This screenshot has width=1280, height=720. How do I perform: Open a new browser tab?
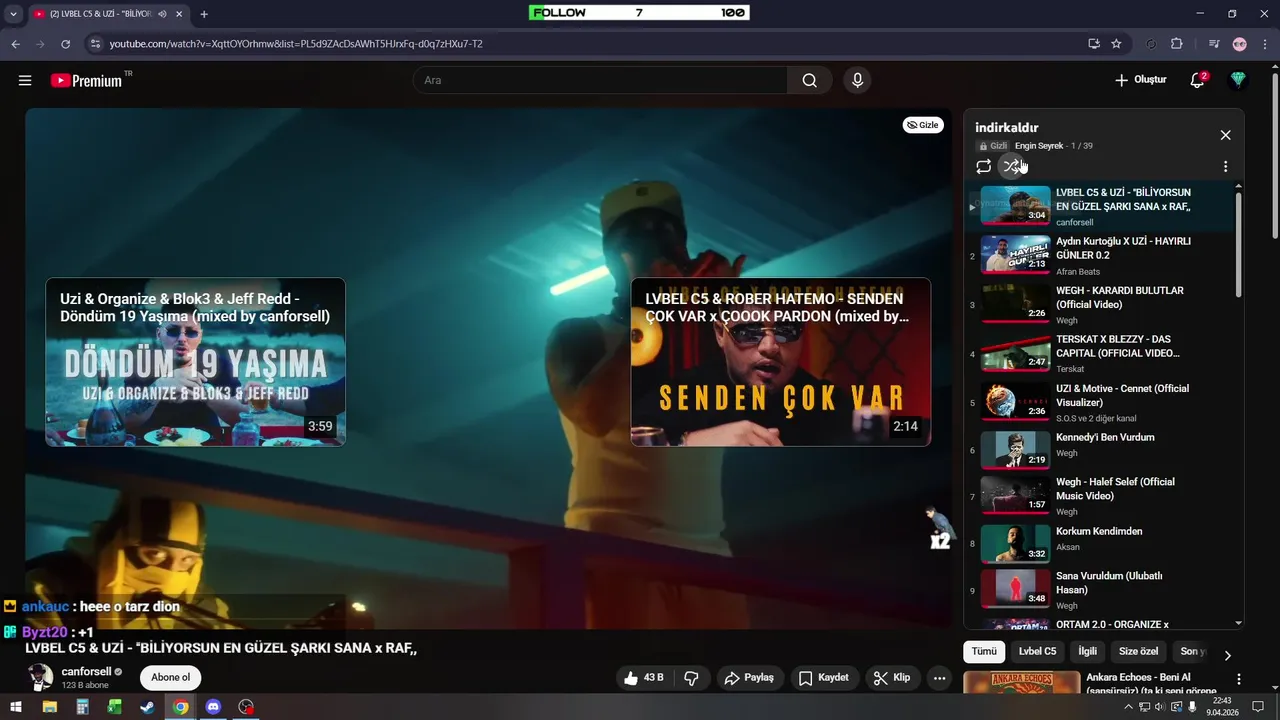click(x=204, y=14)
